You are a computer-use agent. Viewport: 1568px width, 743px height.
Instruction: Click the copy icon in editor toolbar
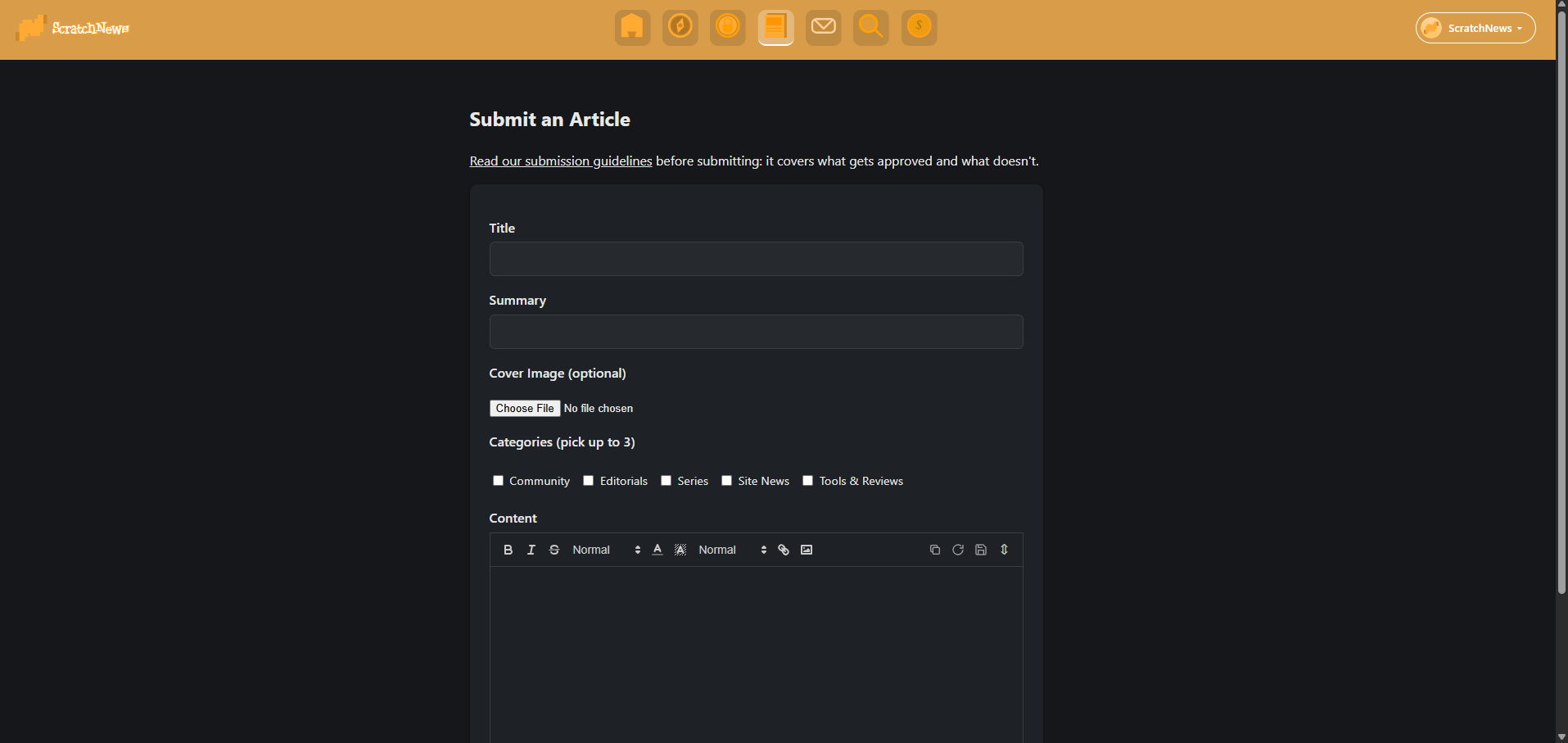(935, 550)
